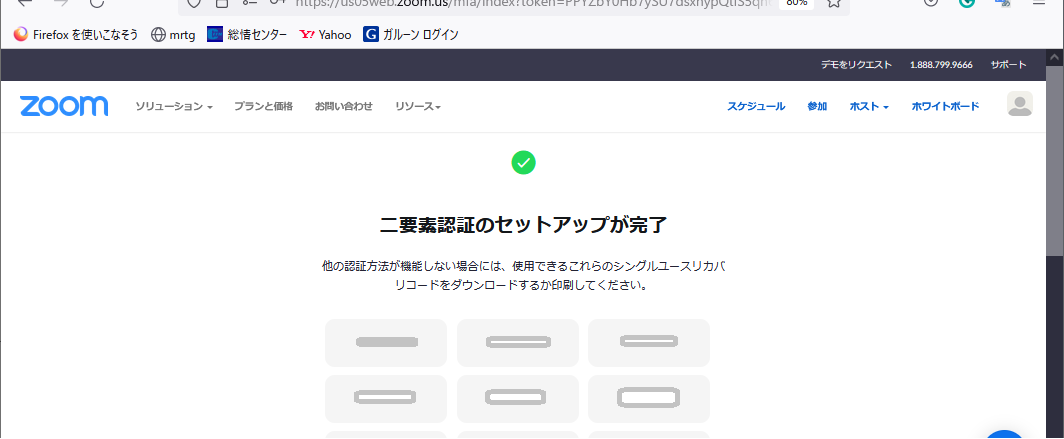This screenshot has height=439, width=1064.
Task: Open the profile avatar menu
Action: pos(1019,104)
